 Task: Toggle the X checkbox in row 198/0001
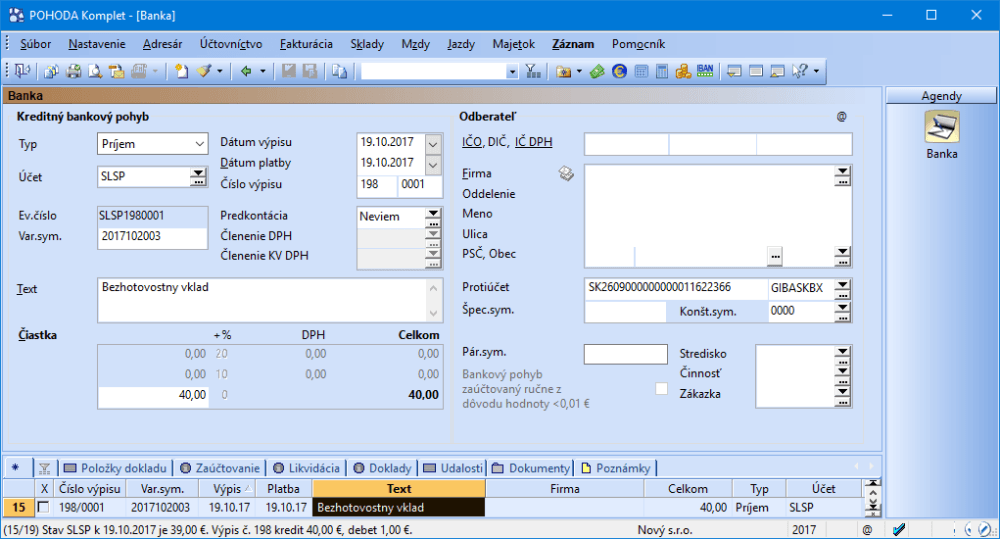pos(43,508)
